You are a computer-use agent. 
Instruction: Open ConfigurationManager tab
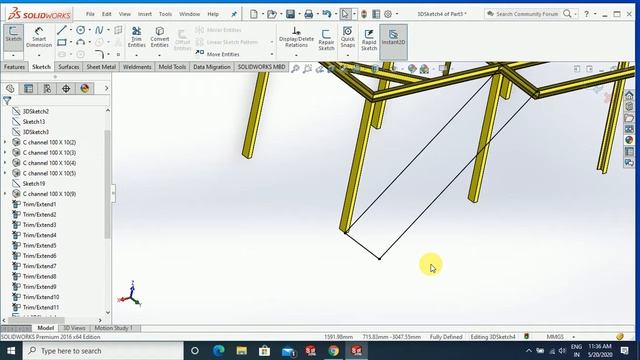click(47, 88)
